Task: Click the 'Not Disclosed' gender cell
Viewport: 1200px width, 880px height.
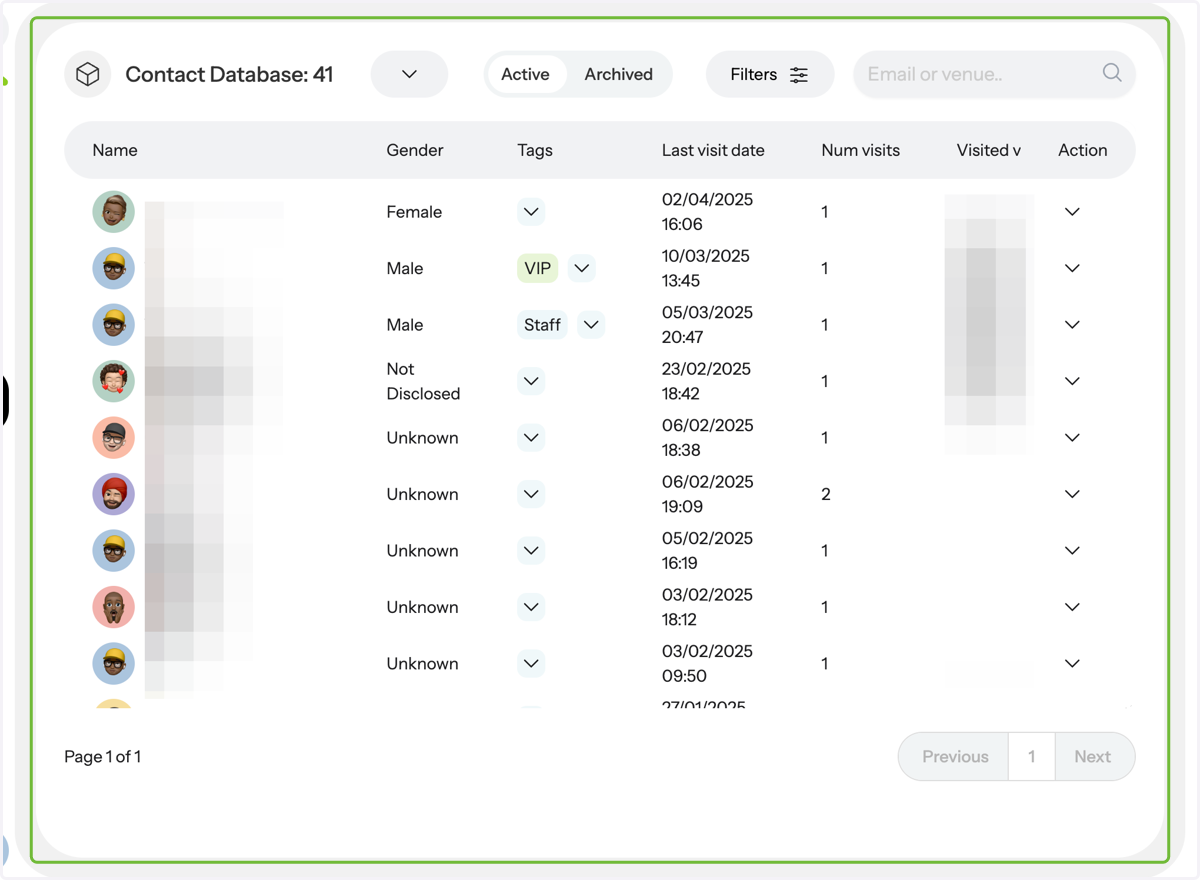Action: coord(423,381)
